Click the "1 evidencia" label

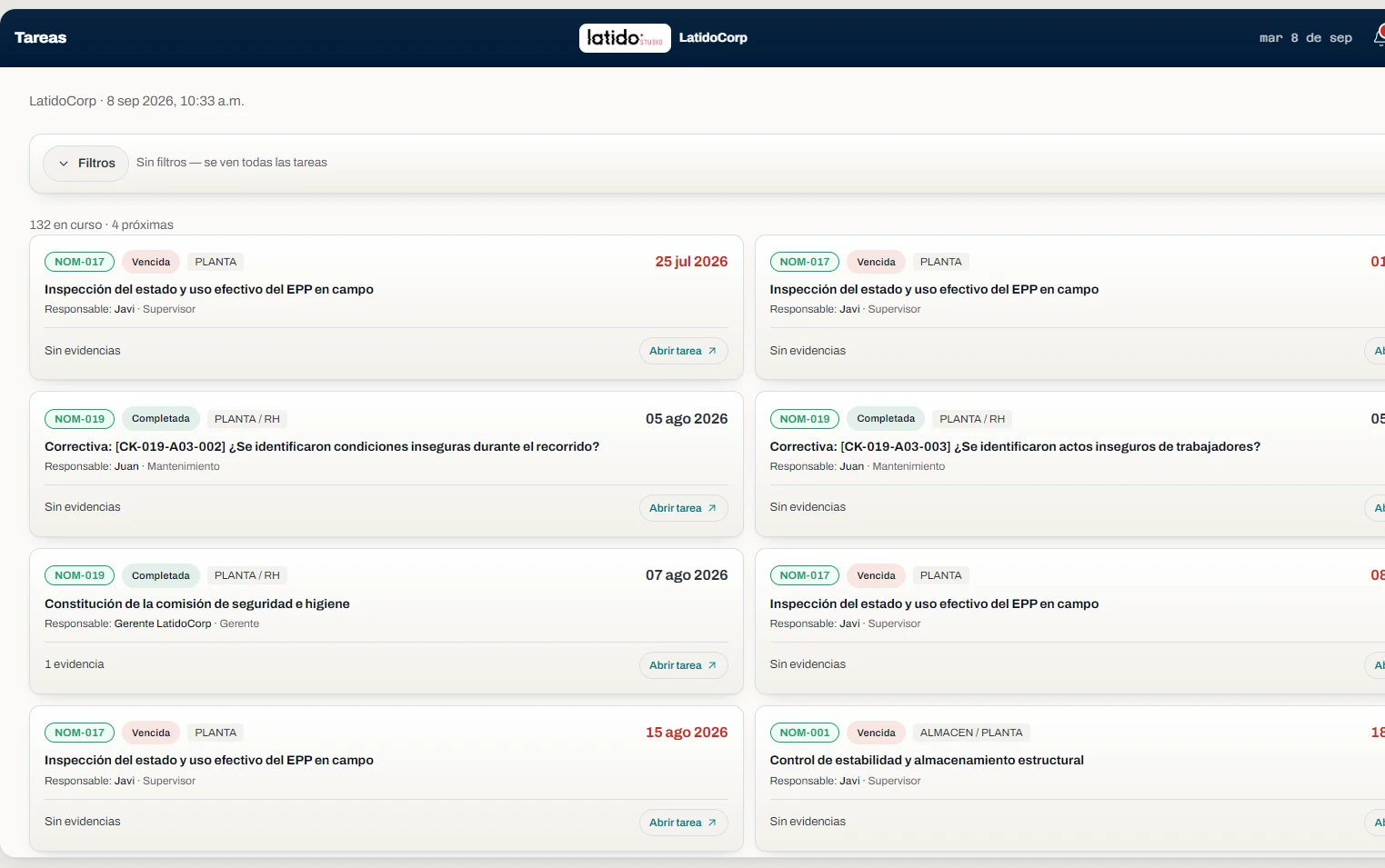75,664
